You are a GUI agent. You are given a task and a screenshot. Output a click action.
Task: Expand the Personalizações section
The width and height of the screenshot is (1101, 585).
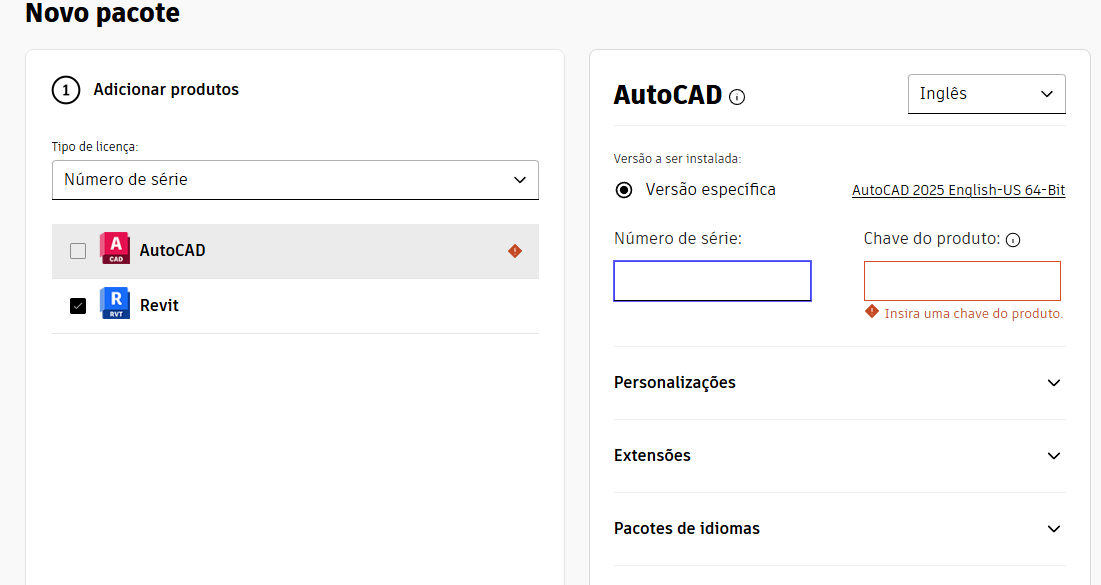[839, 383]
